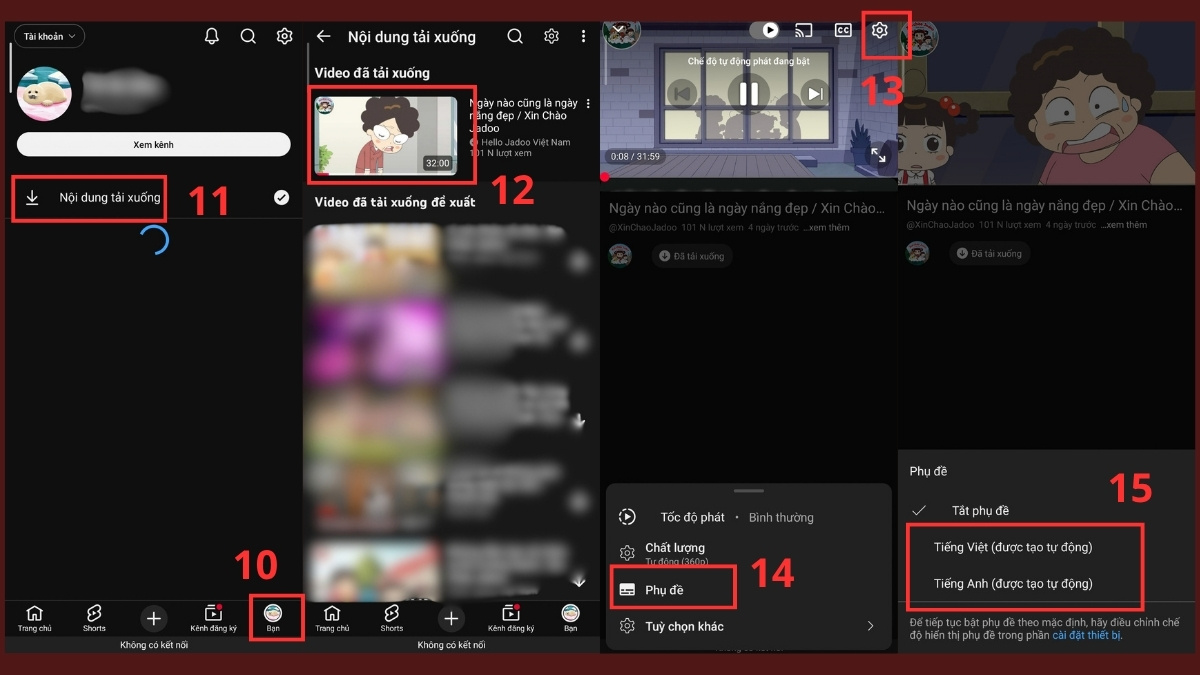Viewport: 1200px width, 675px height.
Task: Open Kênh đăng ký on downloads page
Action: (511, 618)
